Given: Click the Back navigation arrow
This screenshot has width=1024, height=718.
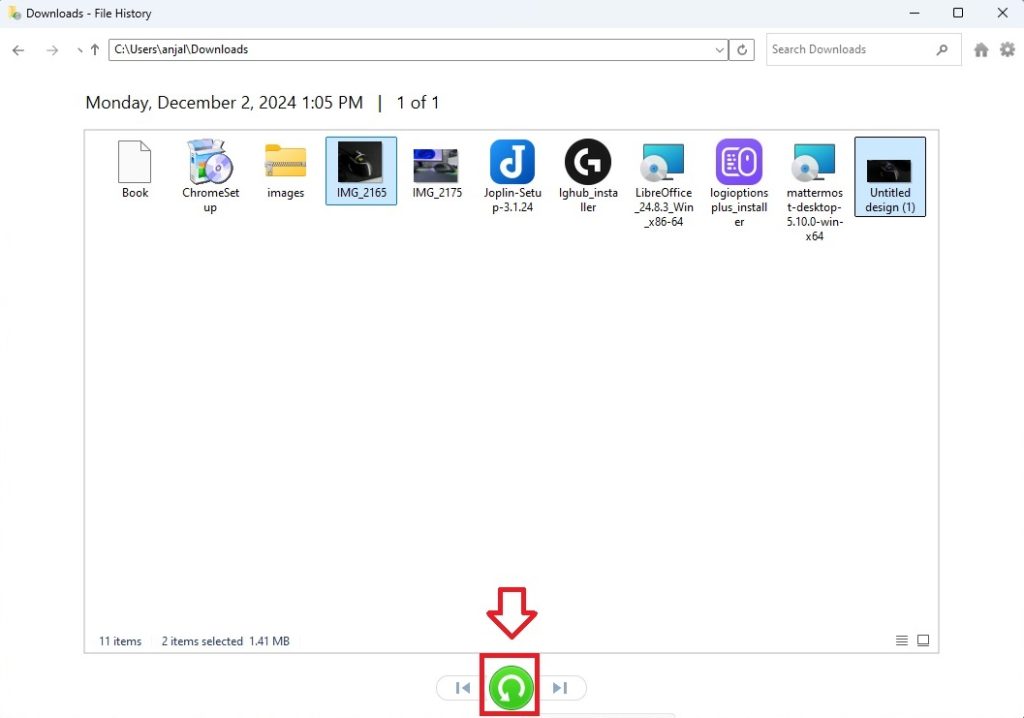Looking at the screenshot, I should pos(18,50).
